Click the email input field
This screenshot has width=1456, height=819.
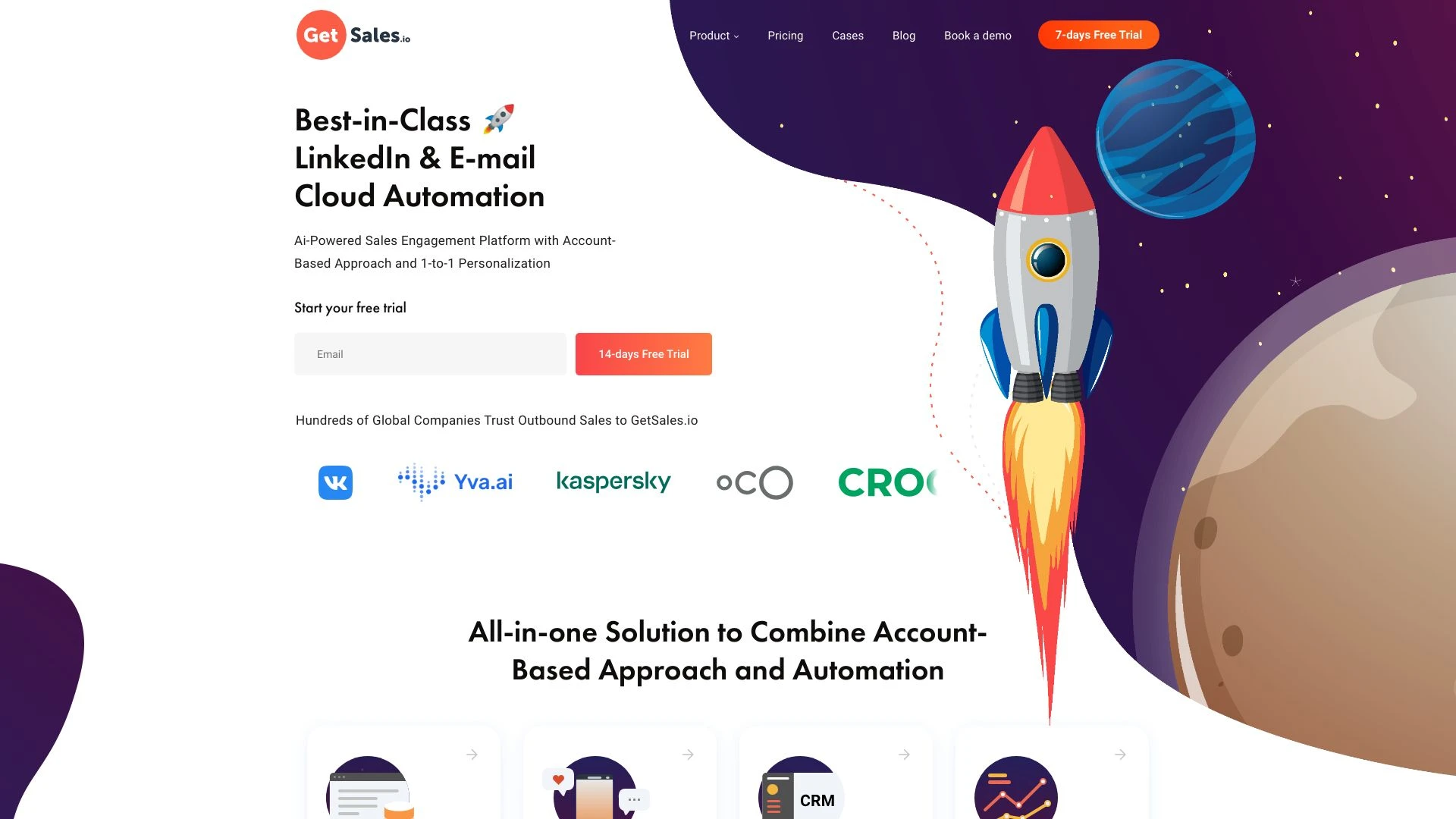click(x=430, y=353)
